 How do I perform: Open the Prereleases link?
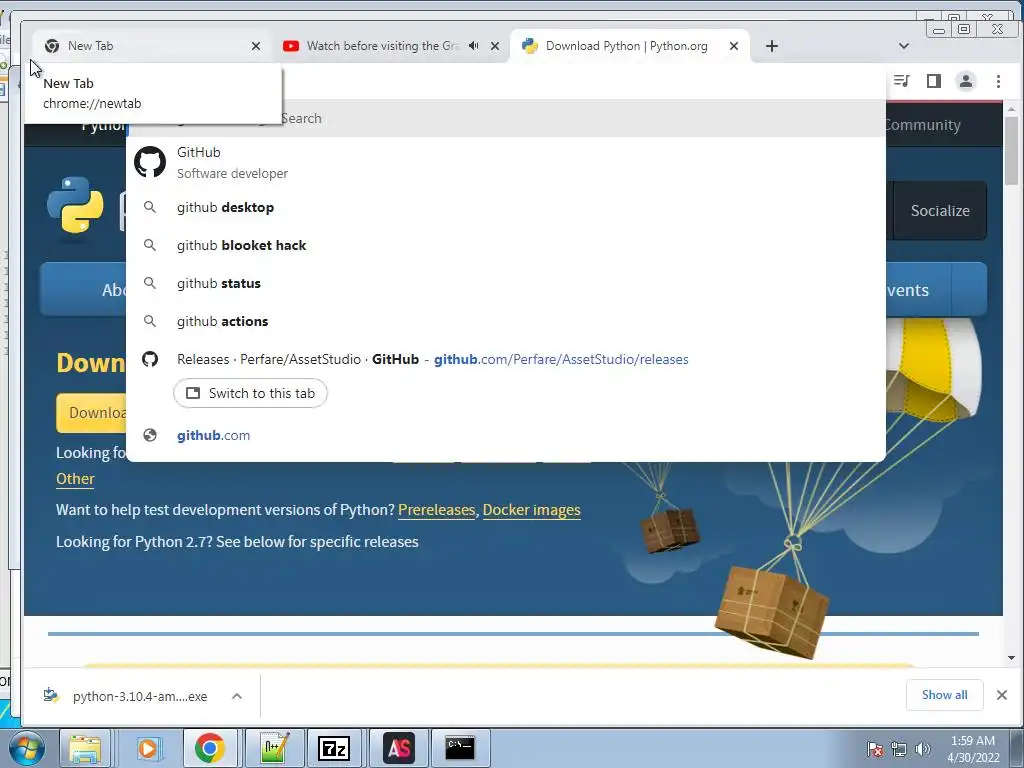tap(436, 510)
